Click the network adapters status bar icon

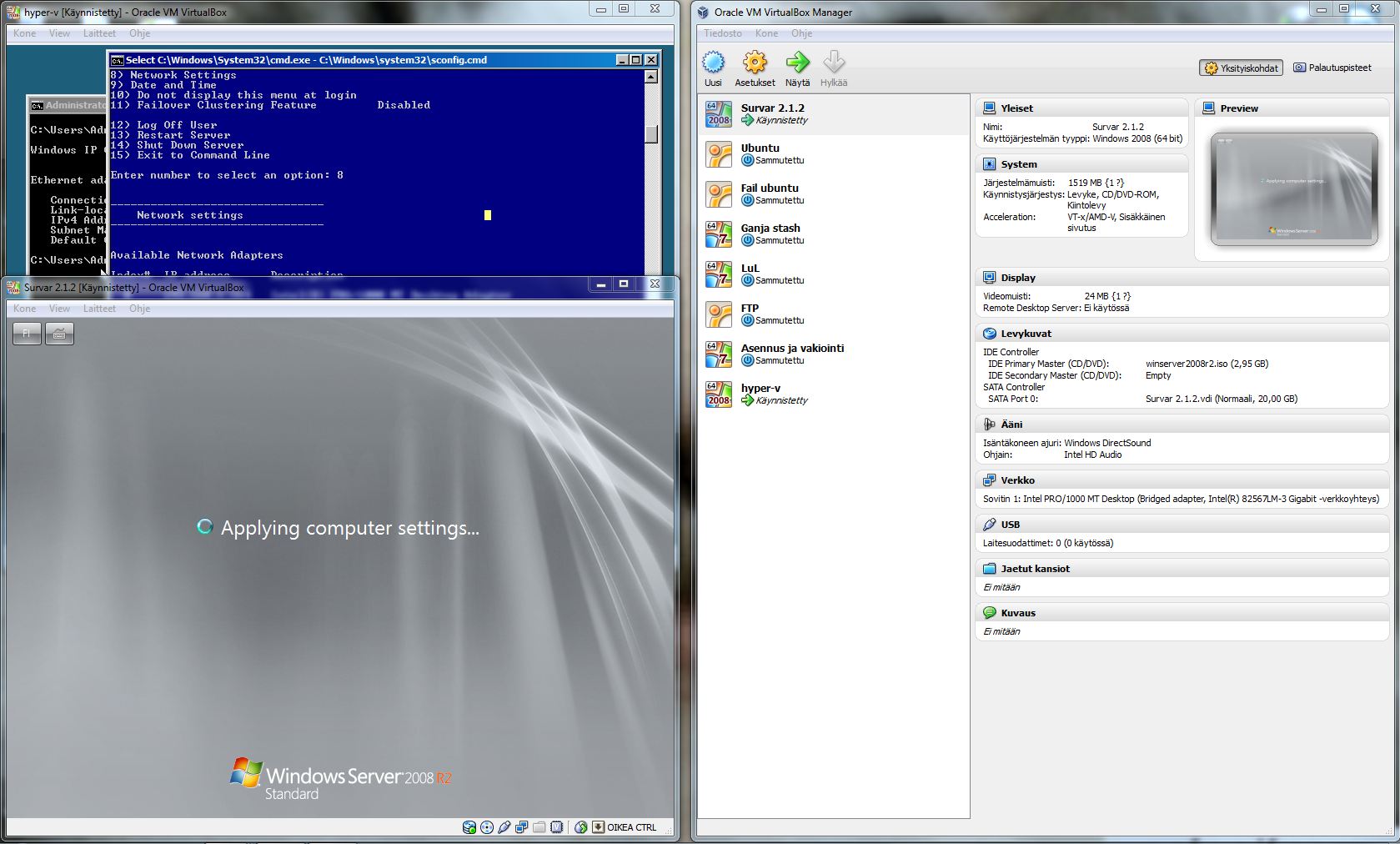click(521, 827)
